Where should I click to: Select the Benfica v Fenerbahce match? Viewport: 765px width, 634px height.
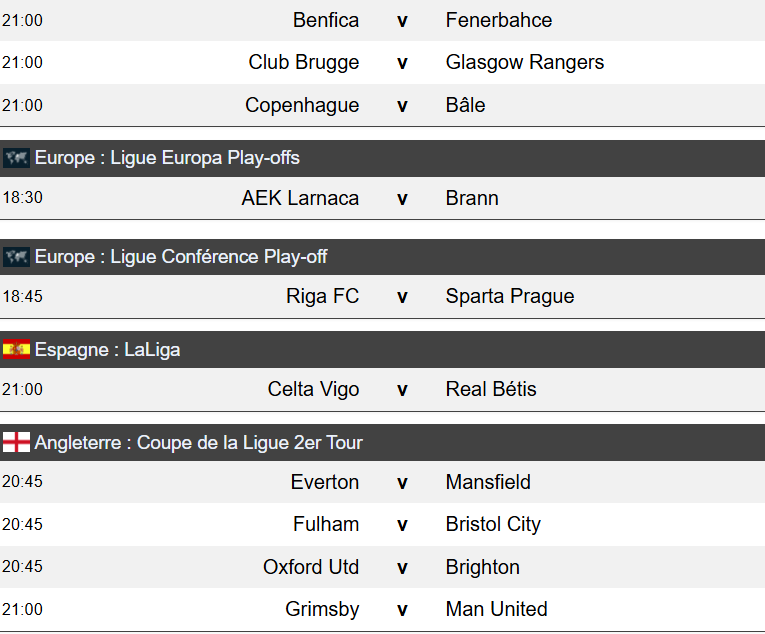pos(402,20)
